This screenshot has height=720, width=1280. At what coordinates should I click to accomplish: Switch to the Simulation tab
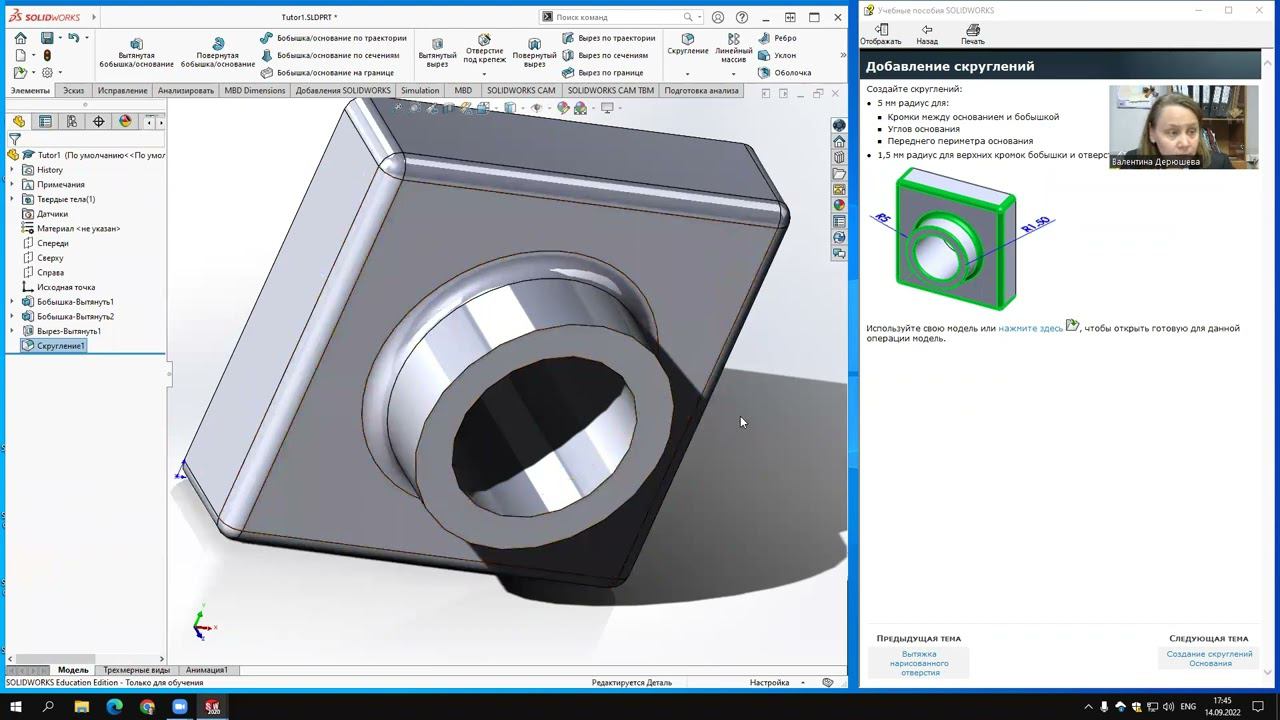[x=420, y=90]
